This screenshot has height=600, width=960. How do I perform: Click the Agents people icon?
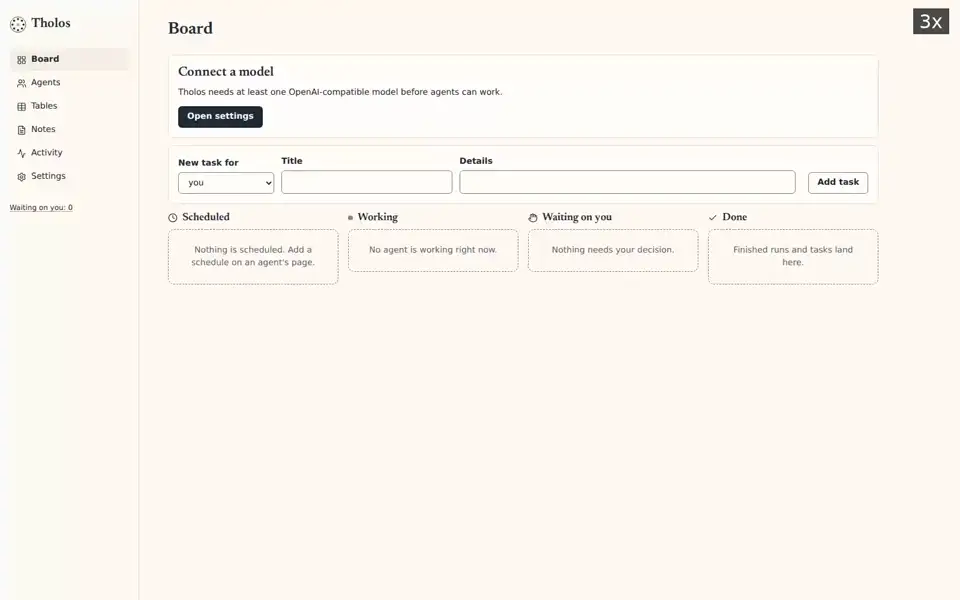(x=21, y=83)
